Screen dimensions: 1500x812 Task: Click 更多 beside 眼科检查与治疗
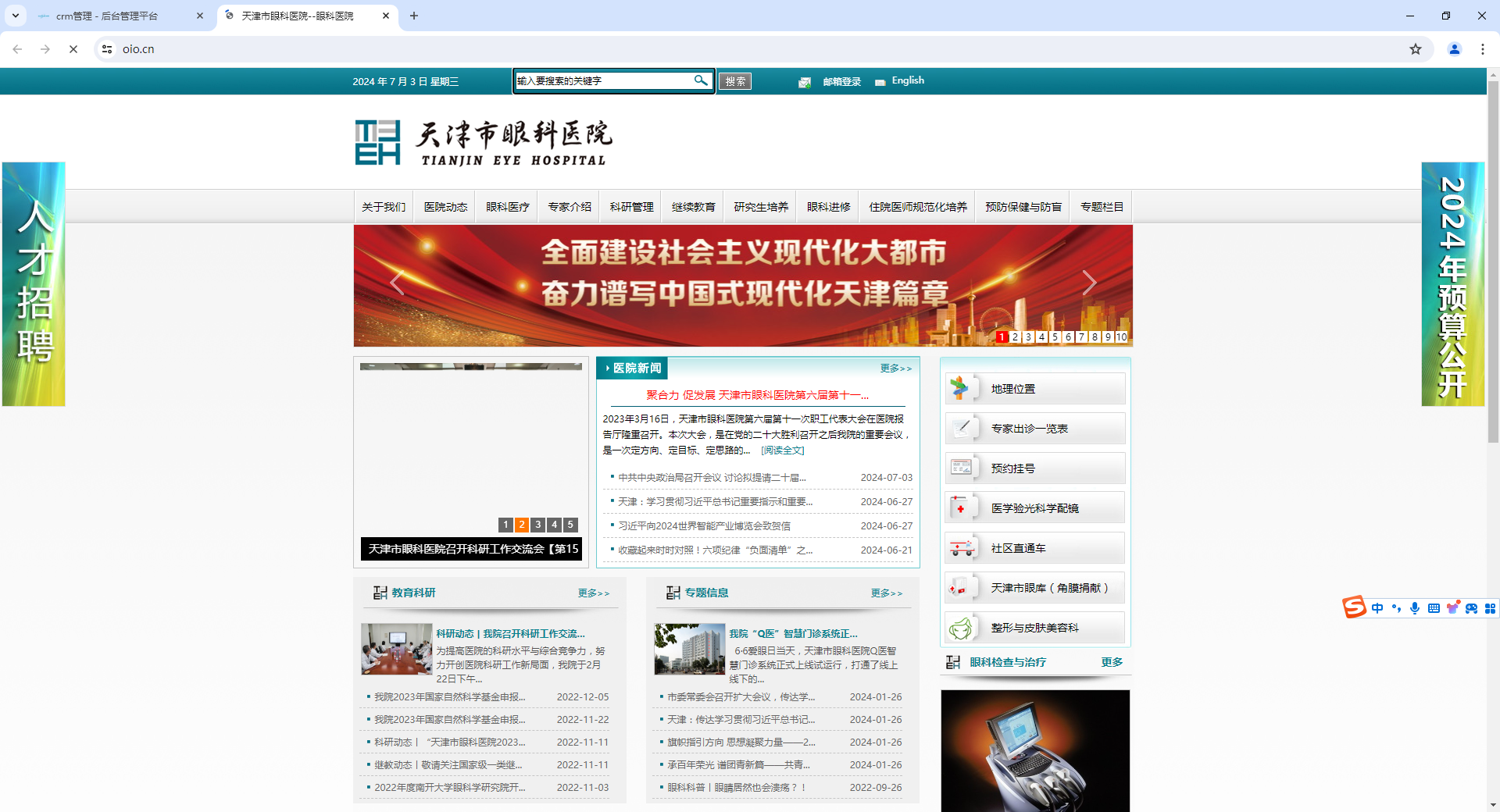tap(1112, 662)
